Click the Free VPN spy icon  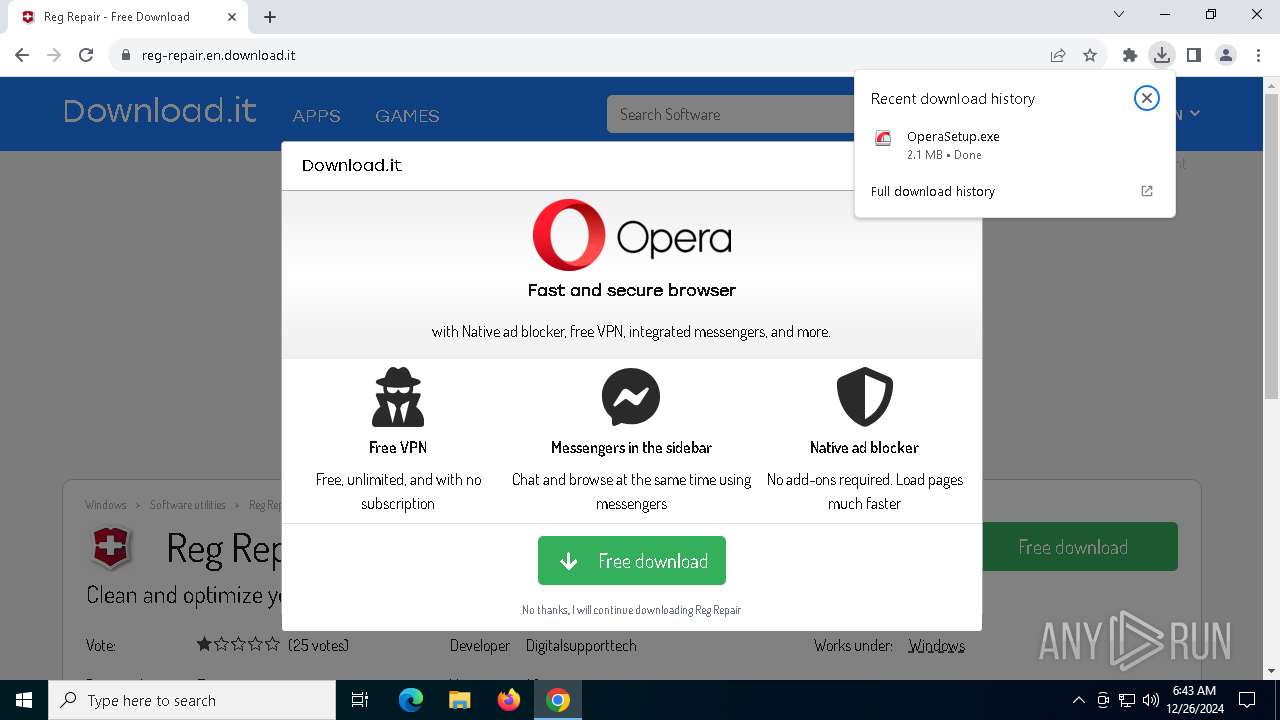click(x=398, y=397)
